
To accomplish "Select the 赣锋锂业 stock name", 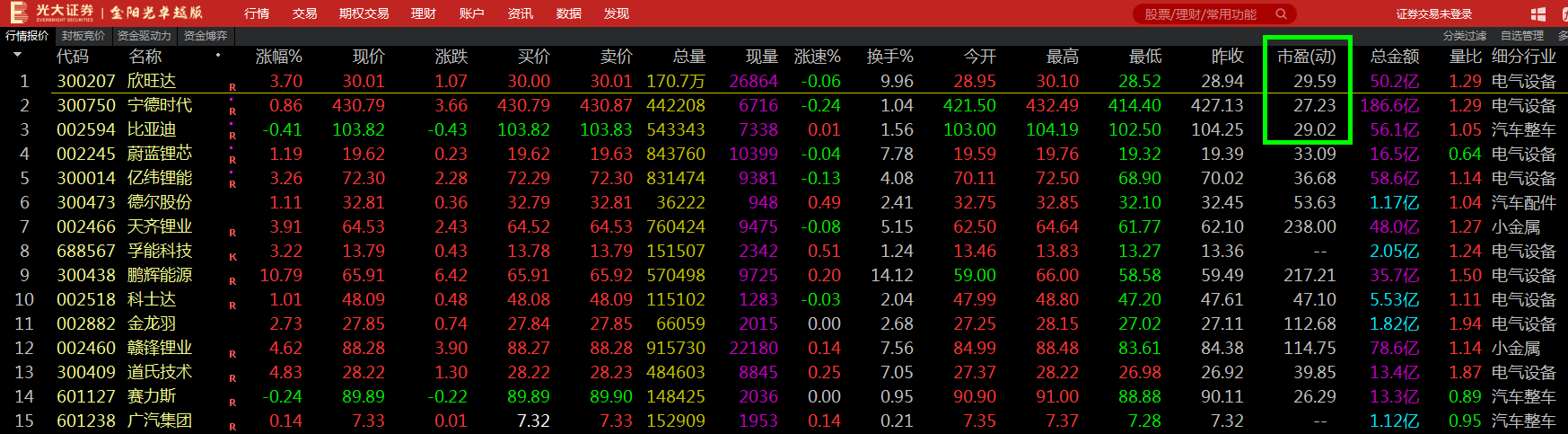I will pos(160,348).
